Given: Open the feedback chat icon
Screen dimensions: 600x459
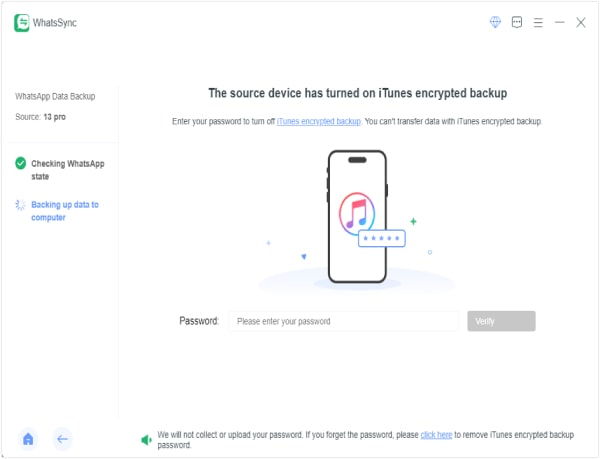Looking at the screenshot, I should [x=517, y=22].
